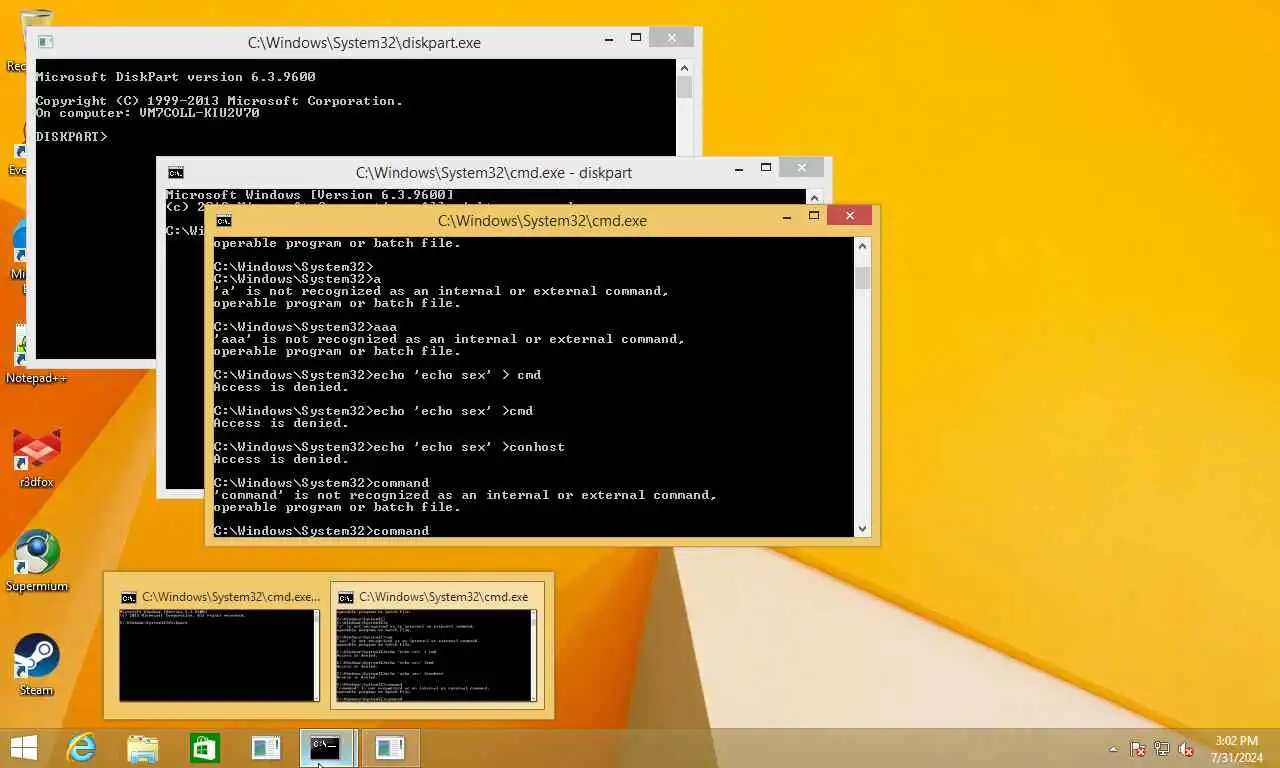This screenshot has width=1280, height=768.
Task: Click the scroll-up arrow in front cmd.exe window
Action: click(x=863, y=247)
